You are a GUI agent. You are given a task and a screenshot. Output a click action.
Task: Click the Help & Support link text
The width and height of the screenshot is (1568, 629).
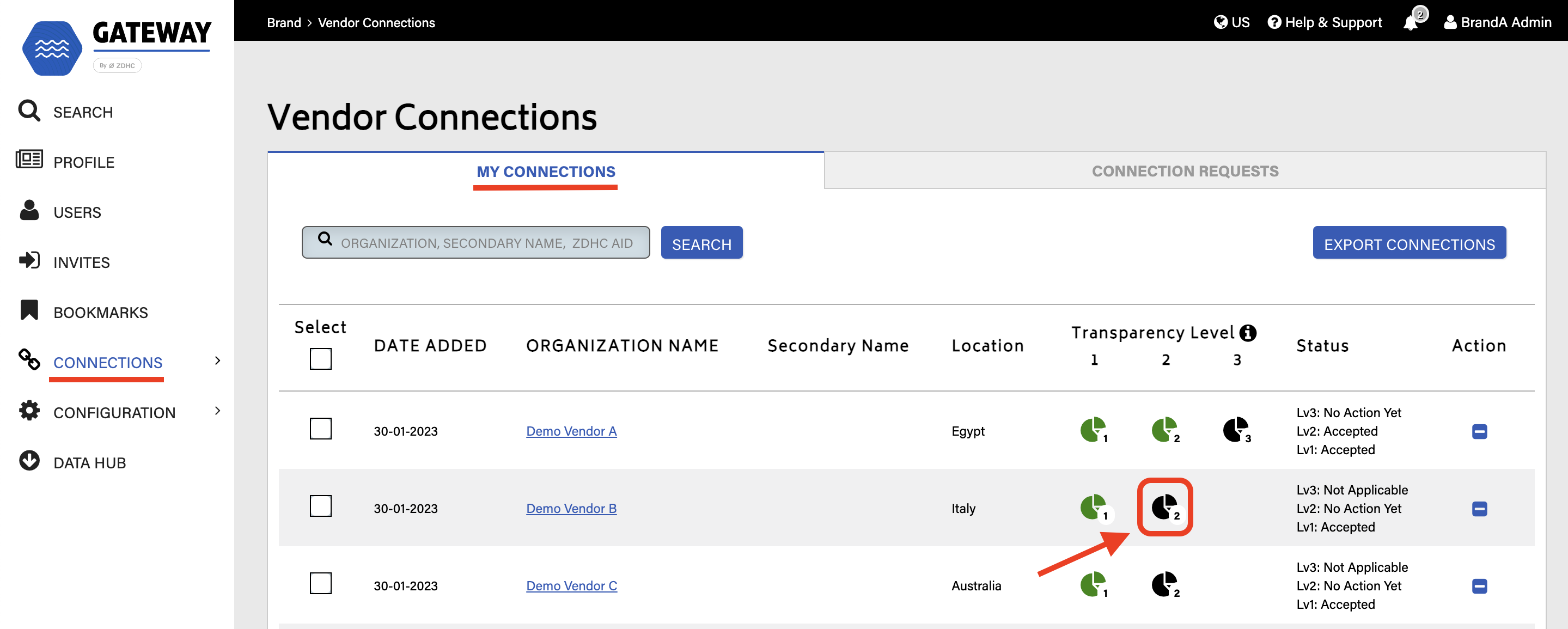click(x=1333, y=22)
